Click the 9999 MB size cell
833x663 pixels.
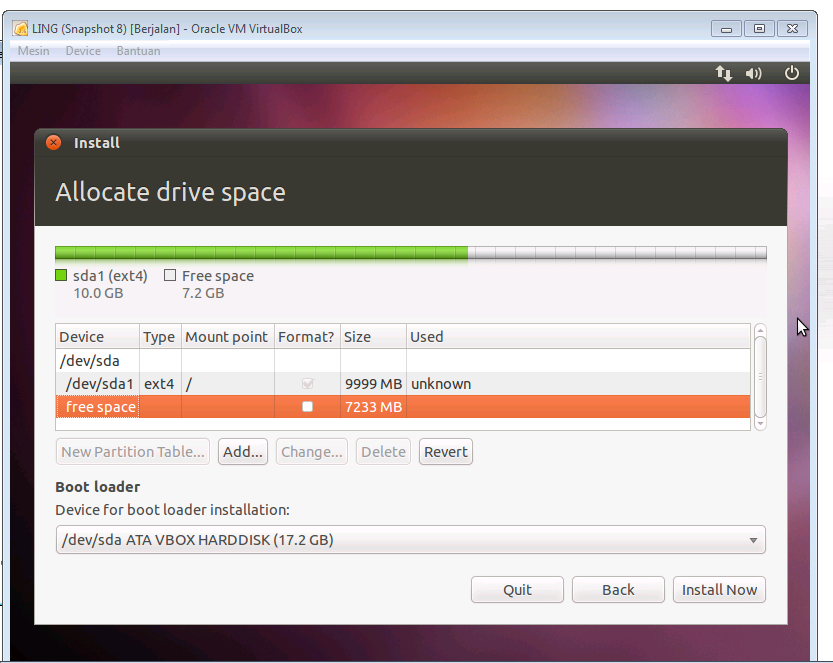tap(373, 384)
